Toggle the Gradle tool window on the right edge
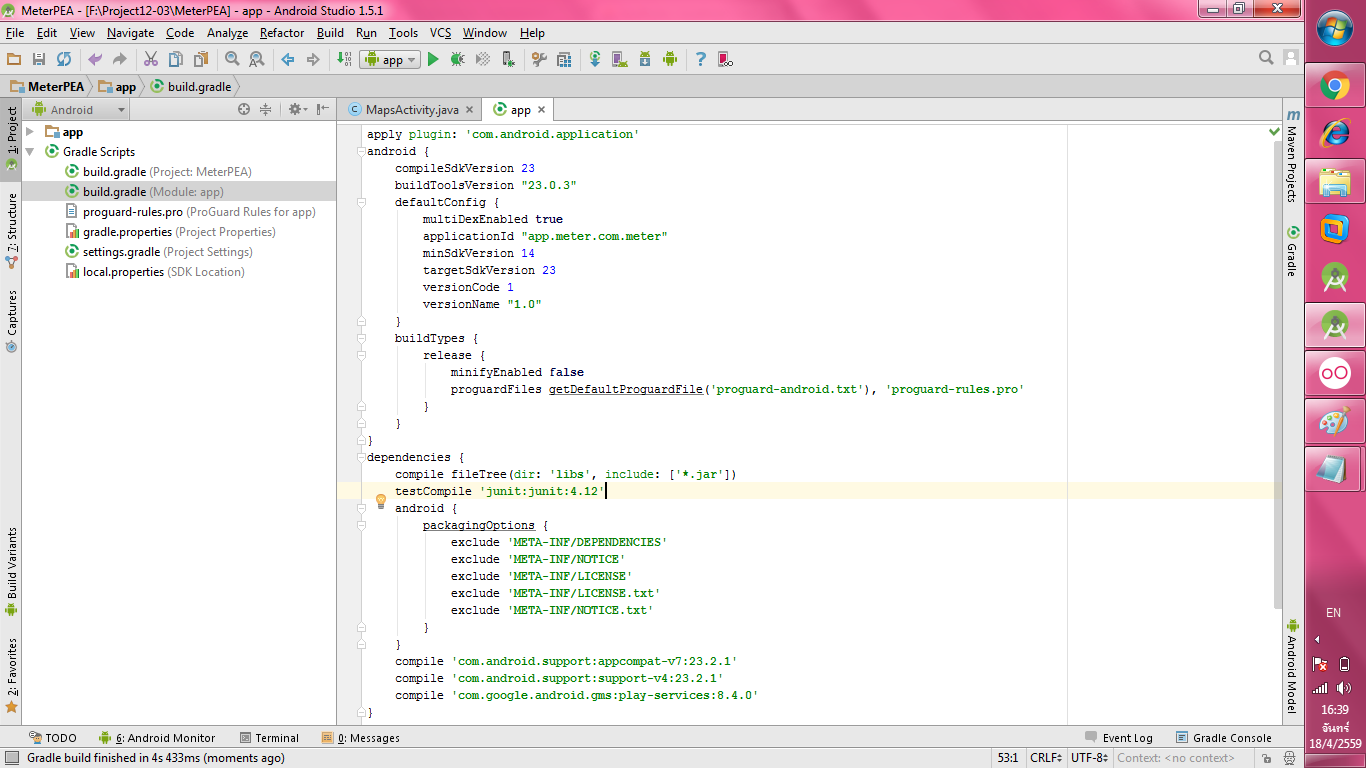The height and width of the screenshot is (768, 1366). tap(1292, 252)
